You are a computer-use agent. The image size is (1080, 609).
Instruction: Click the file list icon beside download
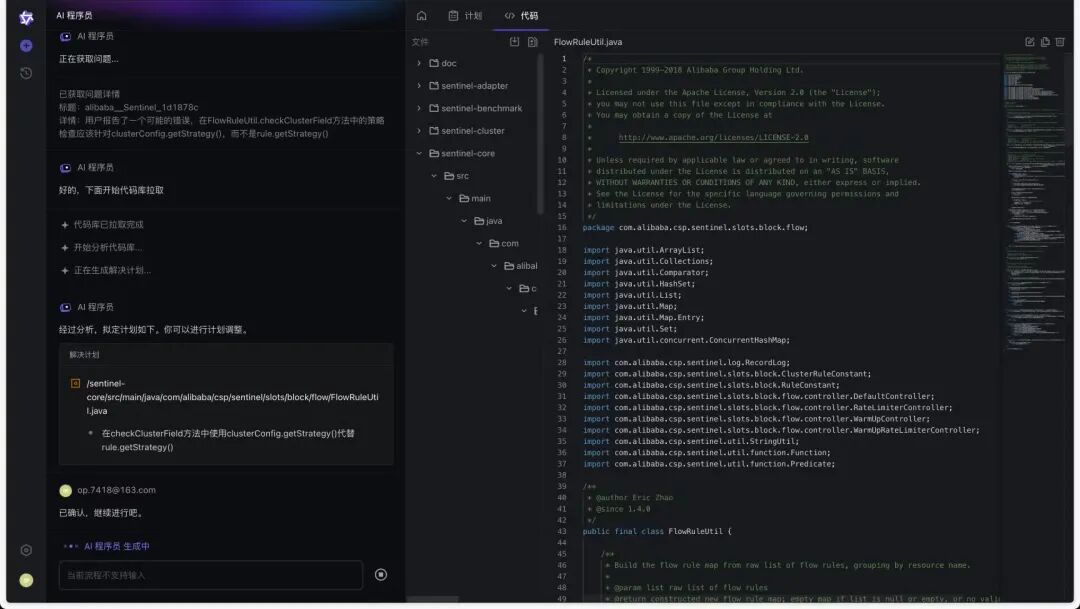532,42
